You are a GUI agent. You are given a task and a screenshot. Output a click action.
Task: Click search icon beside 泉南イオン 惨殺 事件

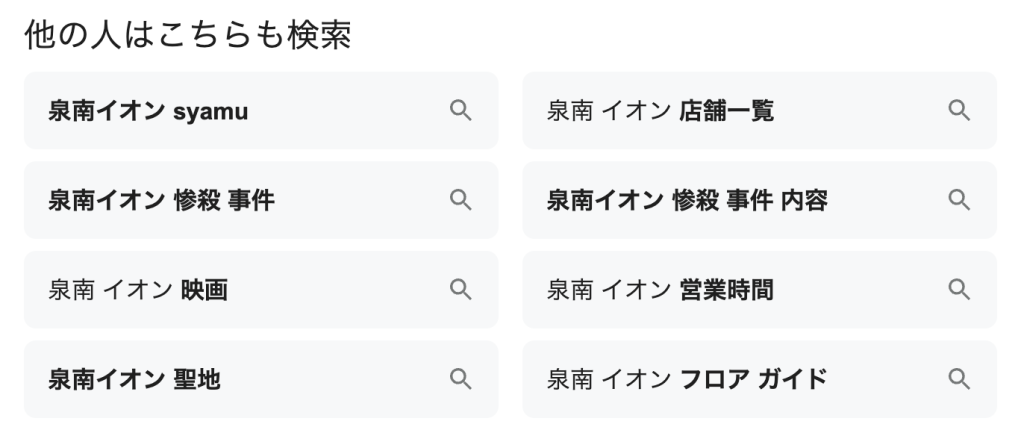coord(460,200)
